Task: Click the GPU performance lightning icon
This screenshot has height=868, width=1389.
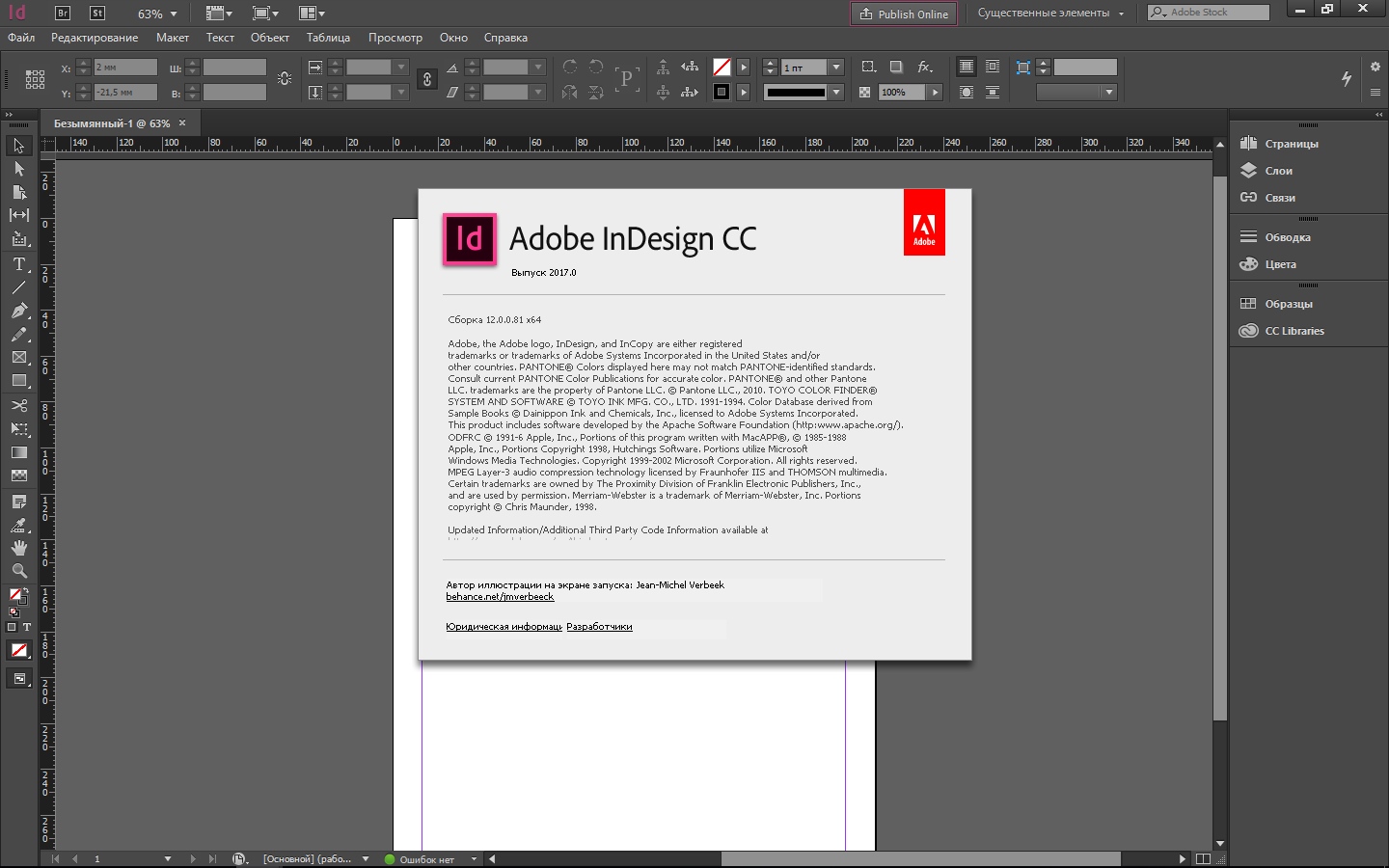Action: pyautogui.click(x=1347, y=79)
